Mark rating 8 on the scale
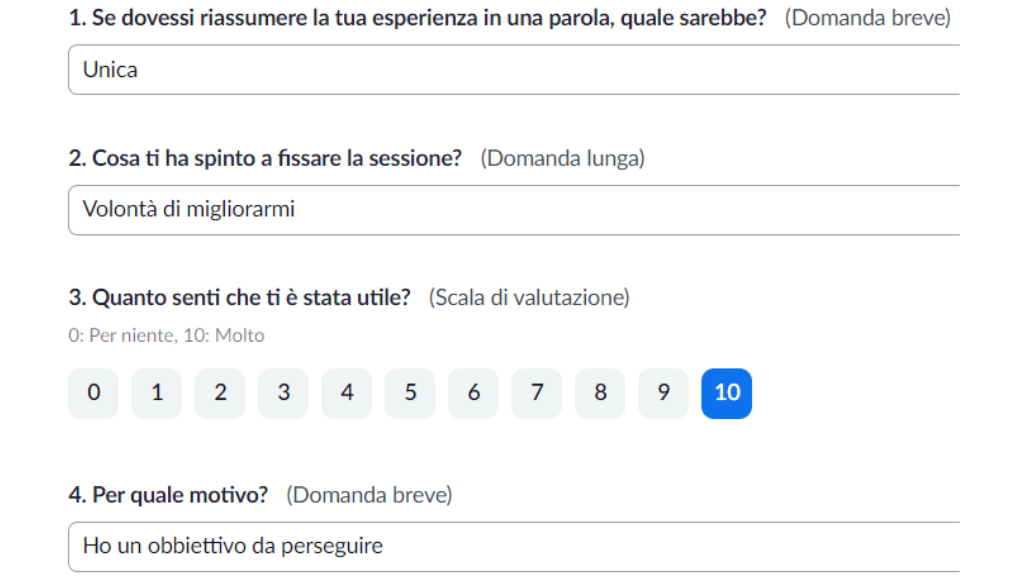The height and width of the screenshot is (576, 1025). point(600,394)
